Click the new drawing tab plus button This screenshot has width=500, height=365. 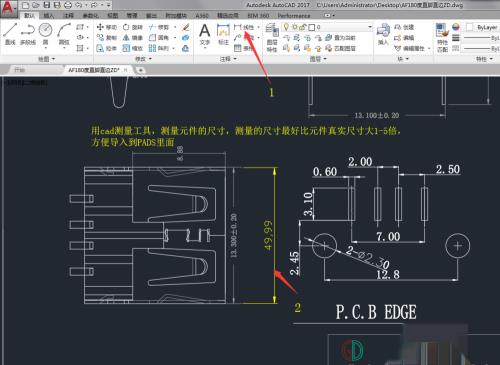141,70
